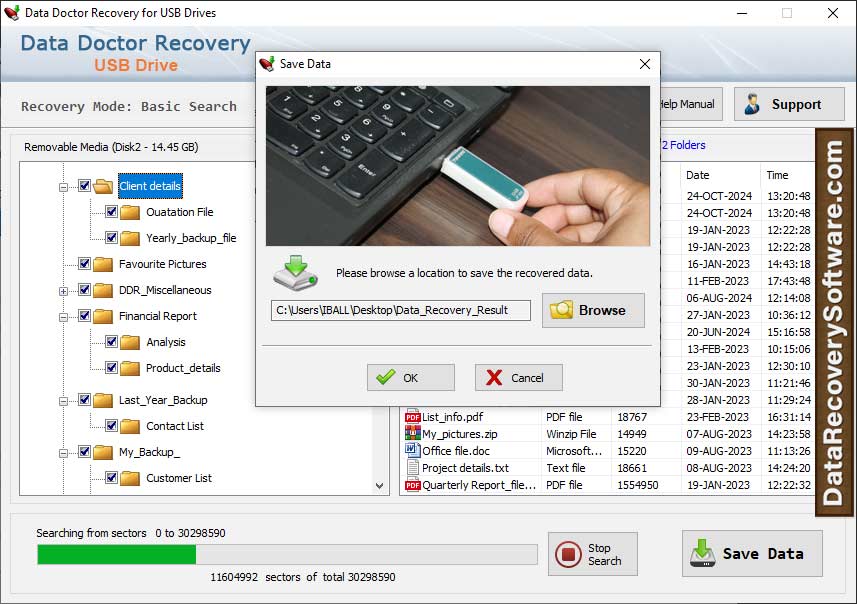Confirm with the OK button

click(x=410, y=378)
